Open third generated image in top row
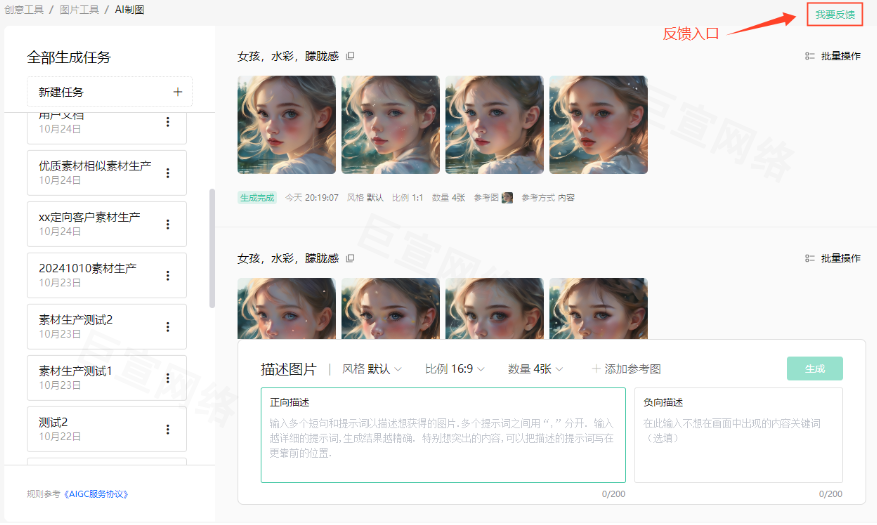 pyautogui.click(x=494, y=125)
